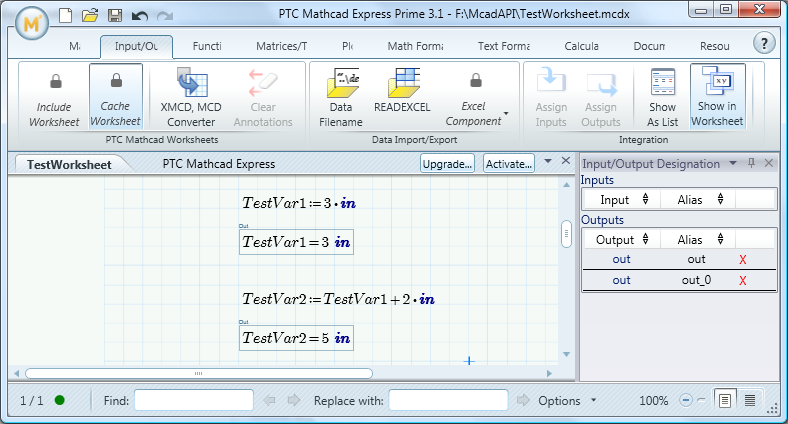The height and width of the screenshot is (424, 788).
Task: Open the Text Formatting ribbon tab
Action: pos(504,46)
